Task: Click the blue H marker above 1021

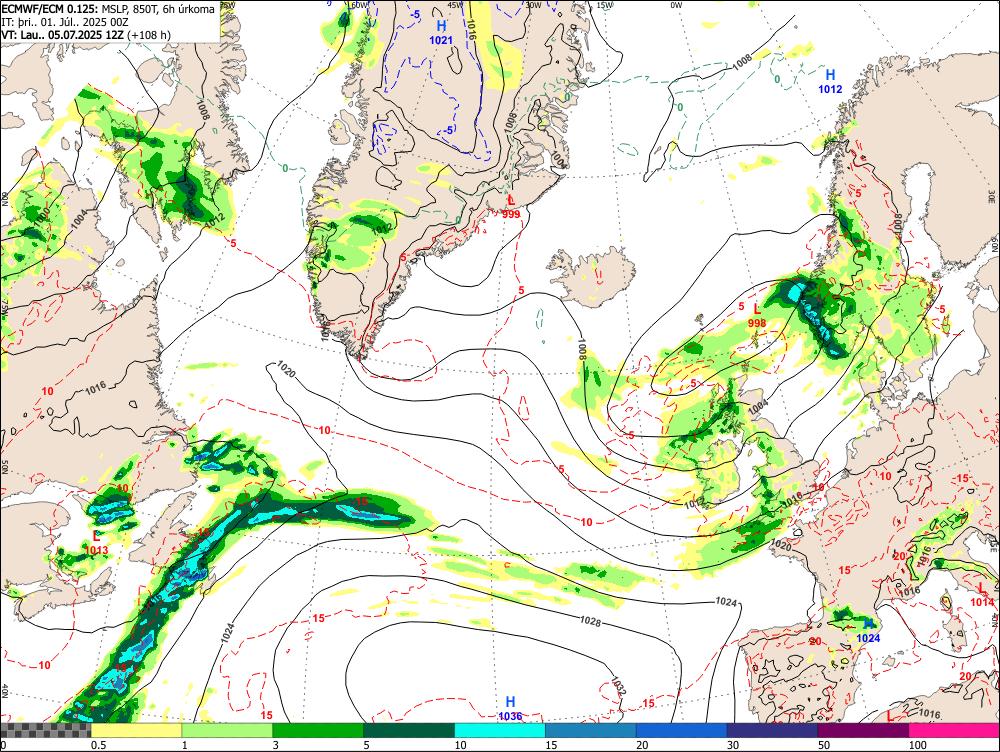Action: (x=441, y=26)
